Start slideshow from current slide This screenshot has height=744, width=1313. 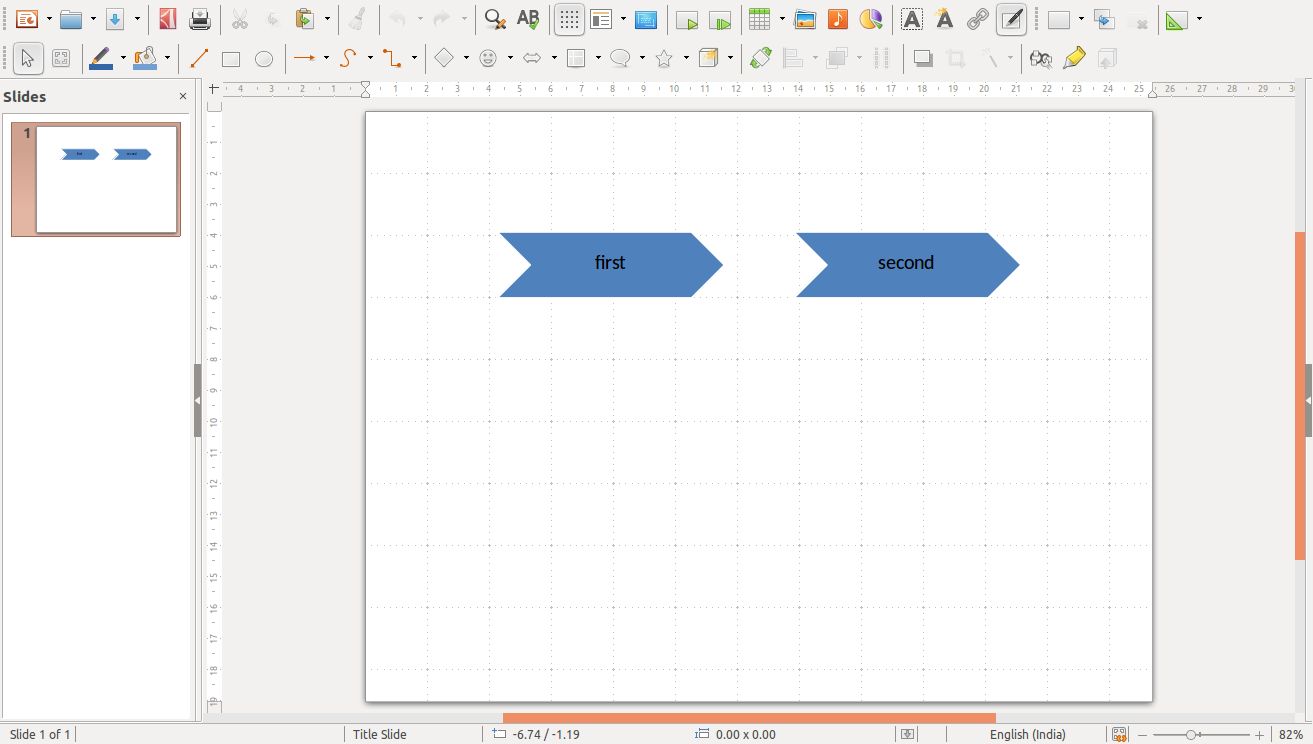point(720,19)
